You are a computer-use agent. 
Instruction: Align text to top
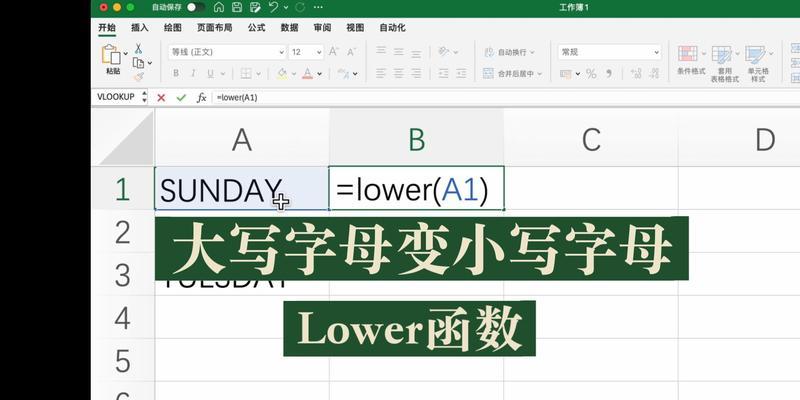(x=381, y=52)
